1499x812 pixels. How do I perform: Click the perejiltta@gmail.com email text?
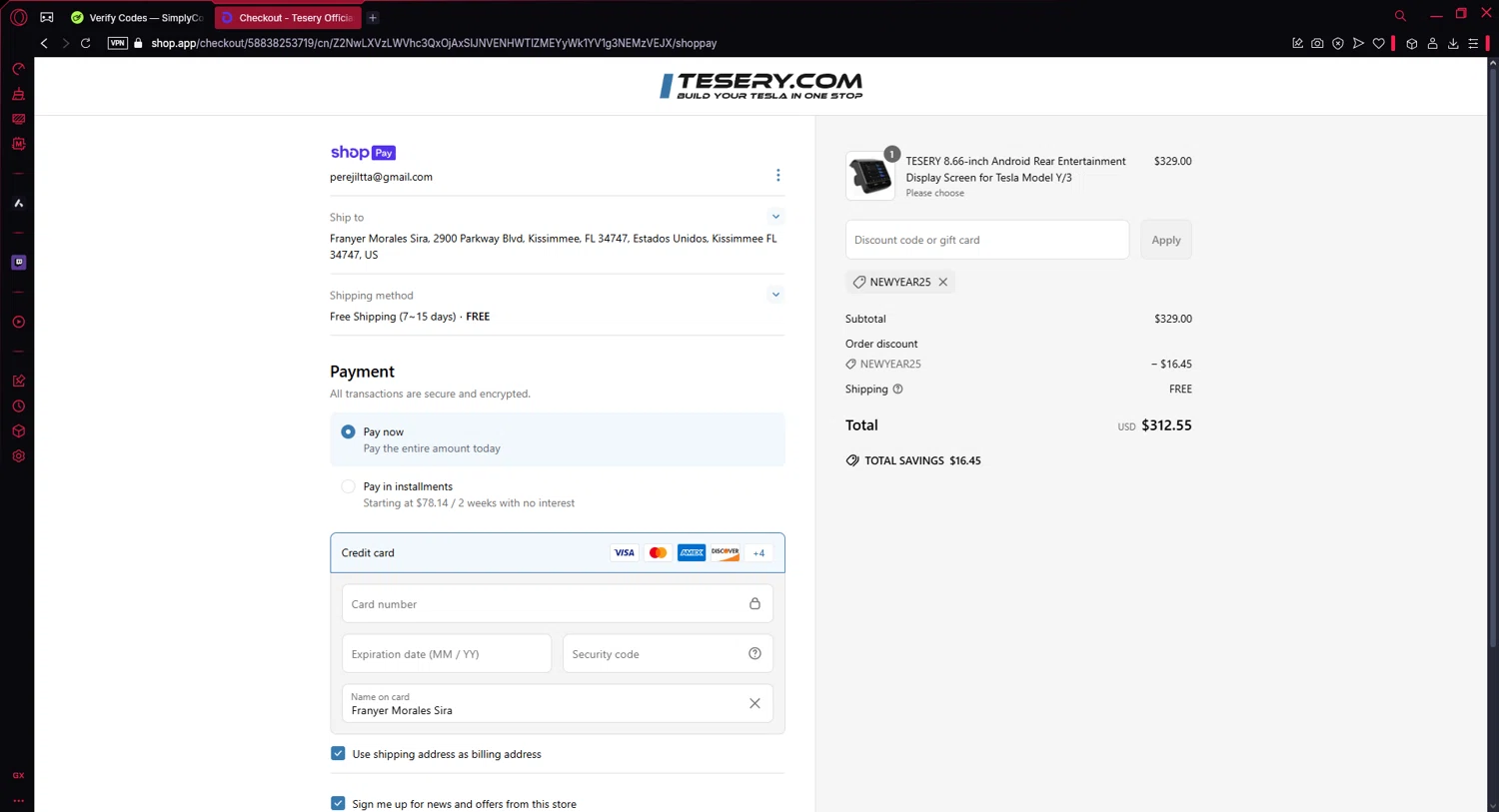click(x=381, y=177)
